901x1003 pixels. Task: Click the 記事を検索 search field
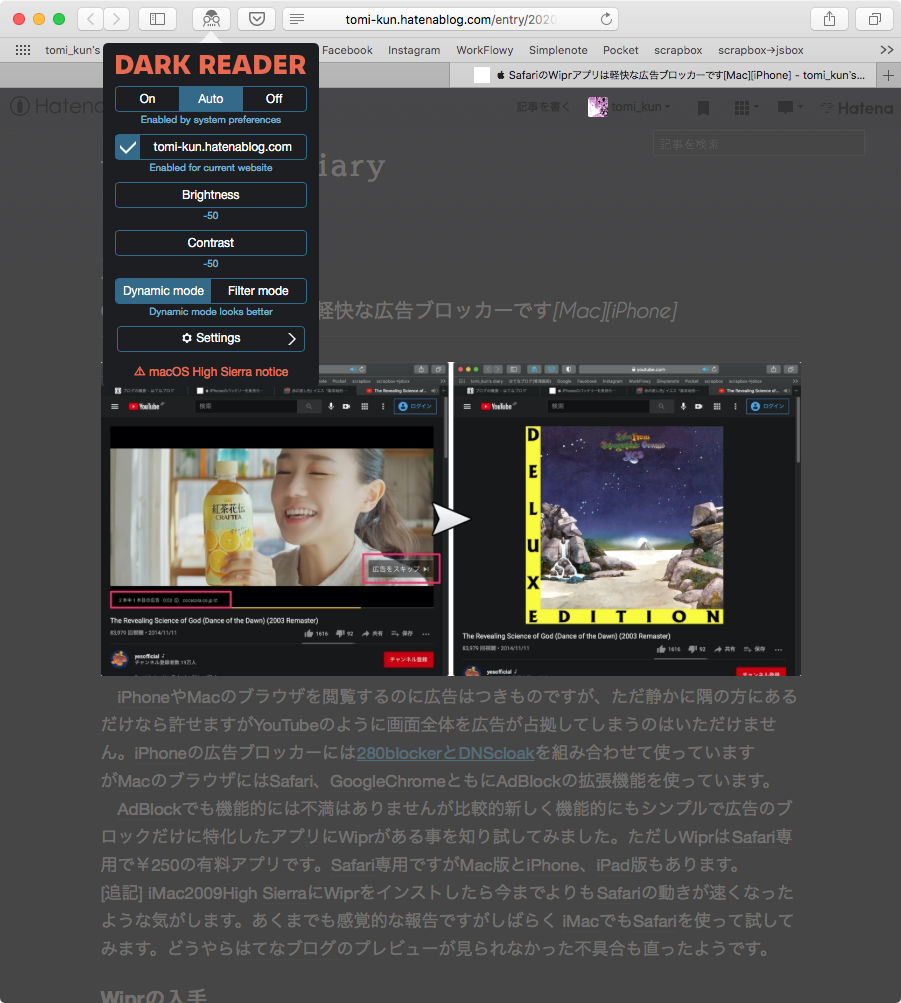[758, 144]
